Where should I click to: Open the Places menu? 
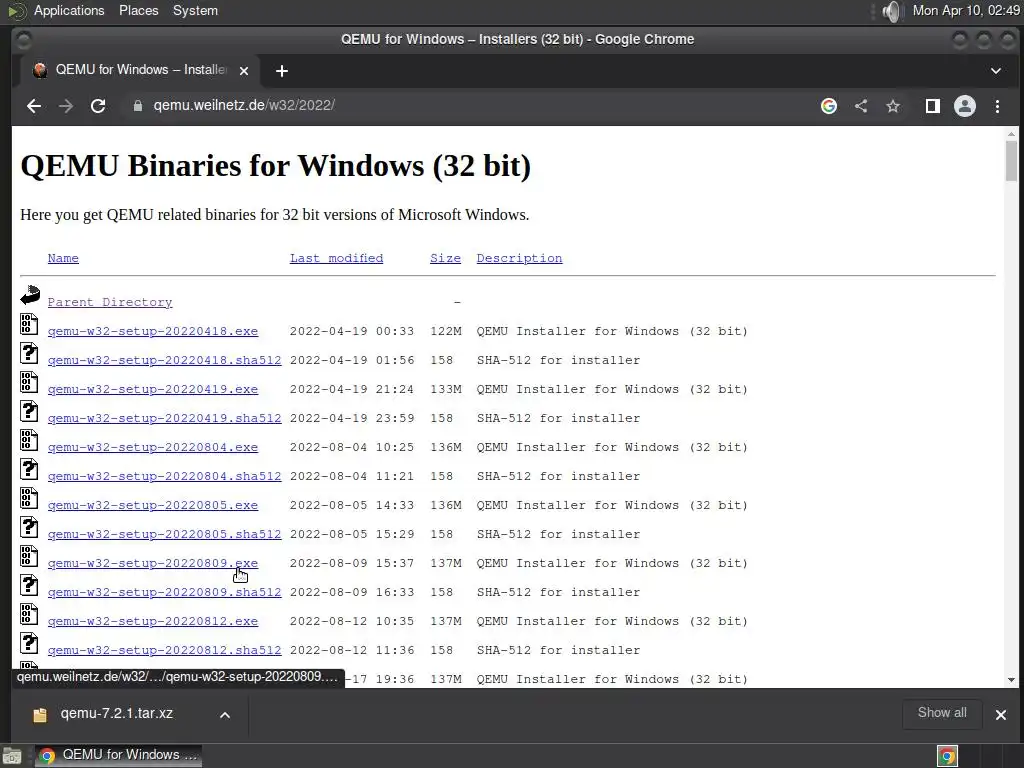pyautogui.click(x=138, y=10)
